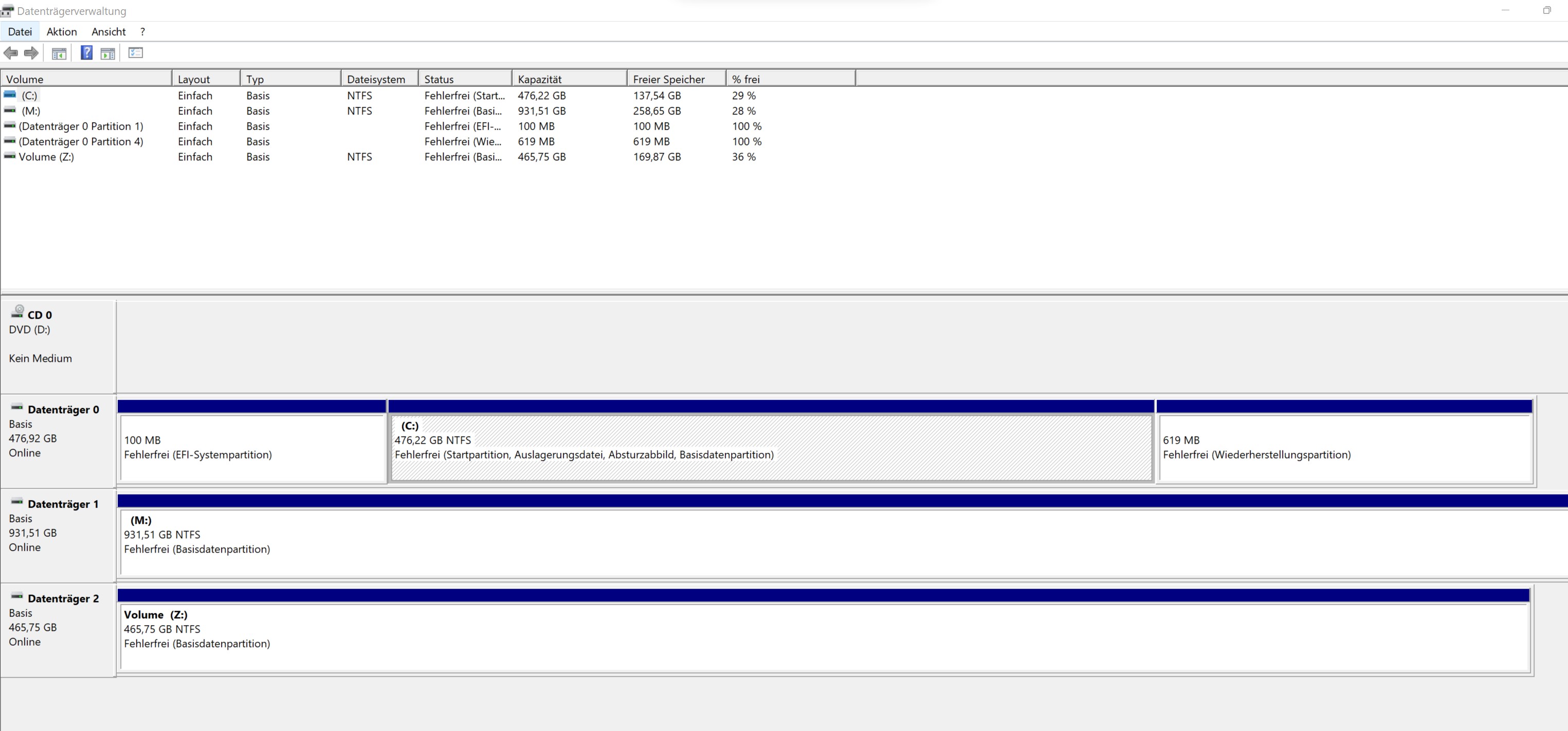1568x731 pixels.
Task: Select the Volume (Z:) row in list
Action: pyautogui.click(x=46, y=157)
